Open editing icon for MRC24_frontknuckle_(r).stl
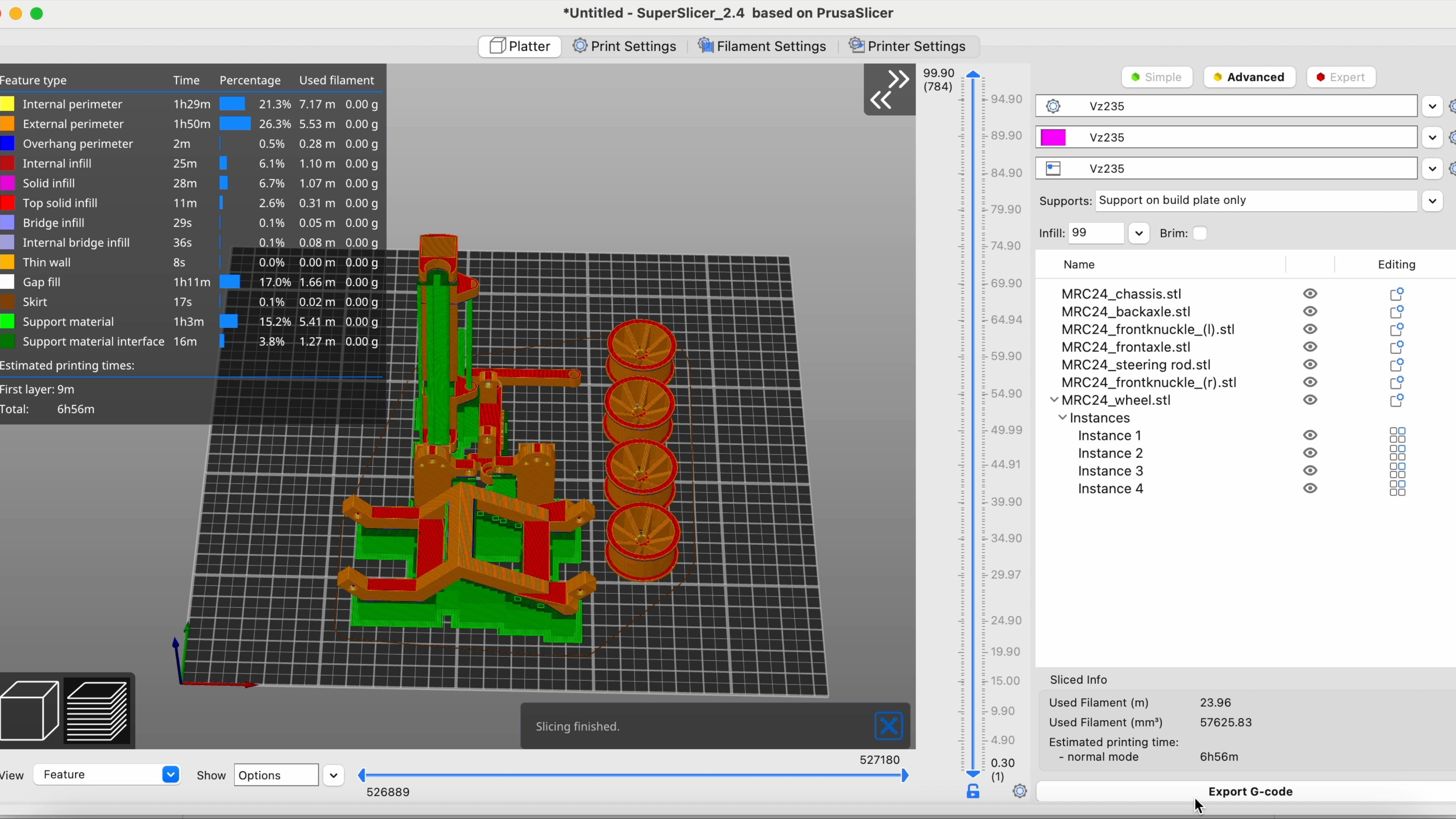Viewport: 1456px width, 819px height. [x=1396, y=383]
